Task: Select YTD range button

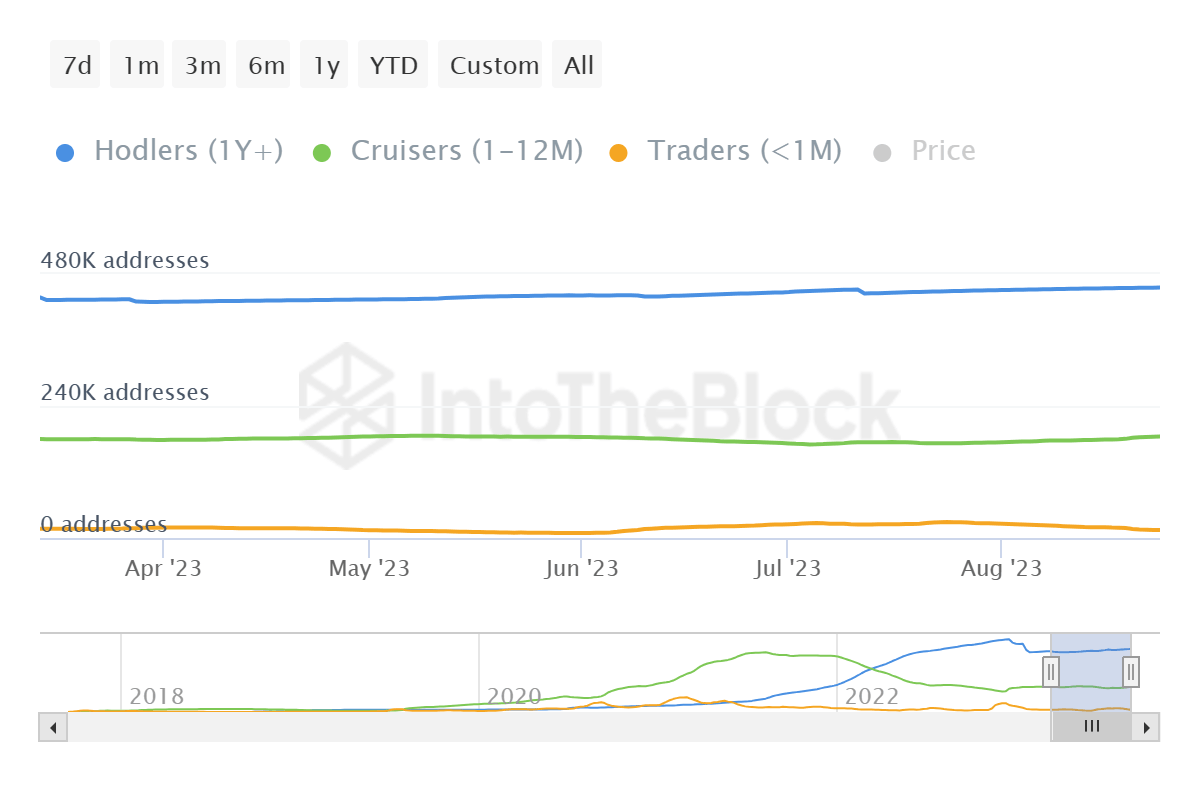Action: pos(393,65)
